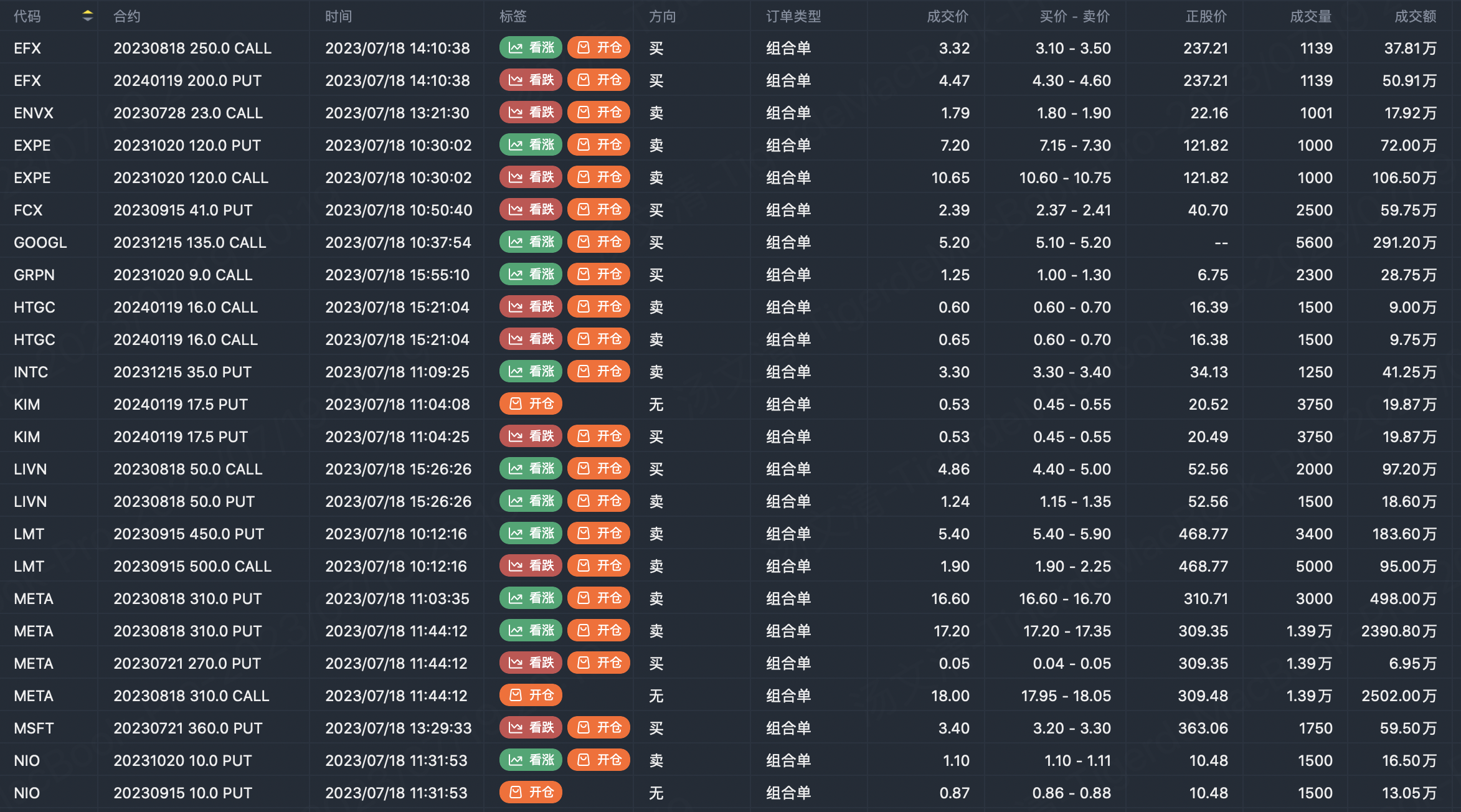Screen dimensions: 1461x812
Task: Click 看涨 tag on GOOGL 135.0 CALL row
Action: pyautogui.click(x=531, y=242)
